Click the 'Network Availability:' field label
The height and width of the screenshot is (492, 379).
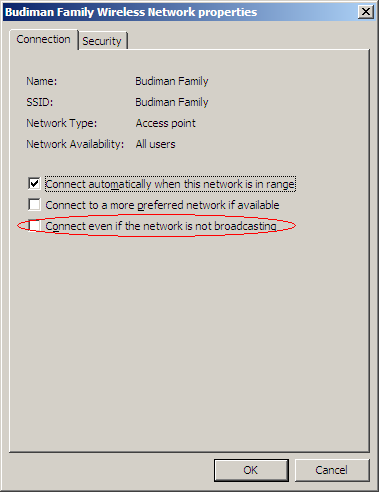click(75, 144)
